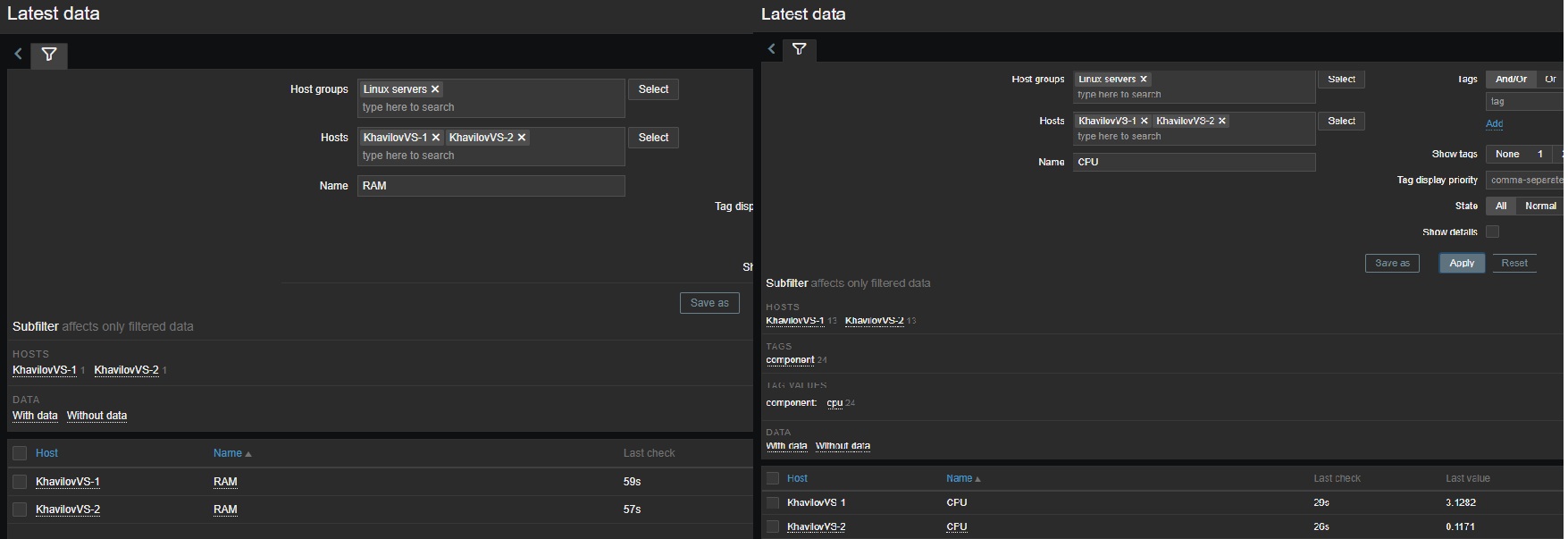The image size is (1568, 539).
Task: Sort the CPU table by Host column
Action: point(797,478)
